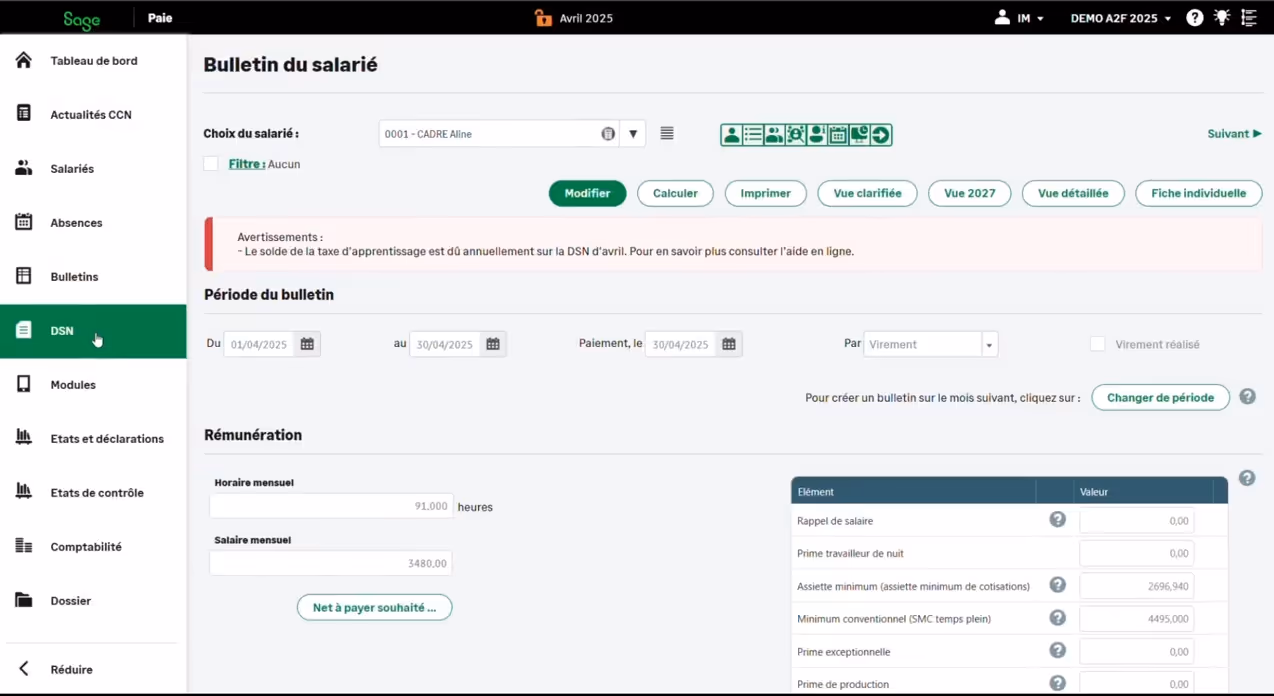Click the employee search magnifier icon in the green toolbar
This screenshot has width=1274, height=696.
pos(796,135)
